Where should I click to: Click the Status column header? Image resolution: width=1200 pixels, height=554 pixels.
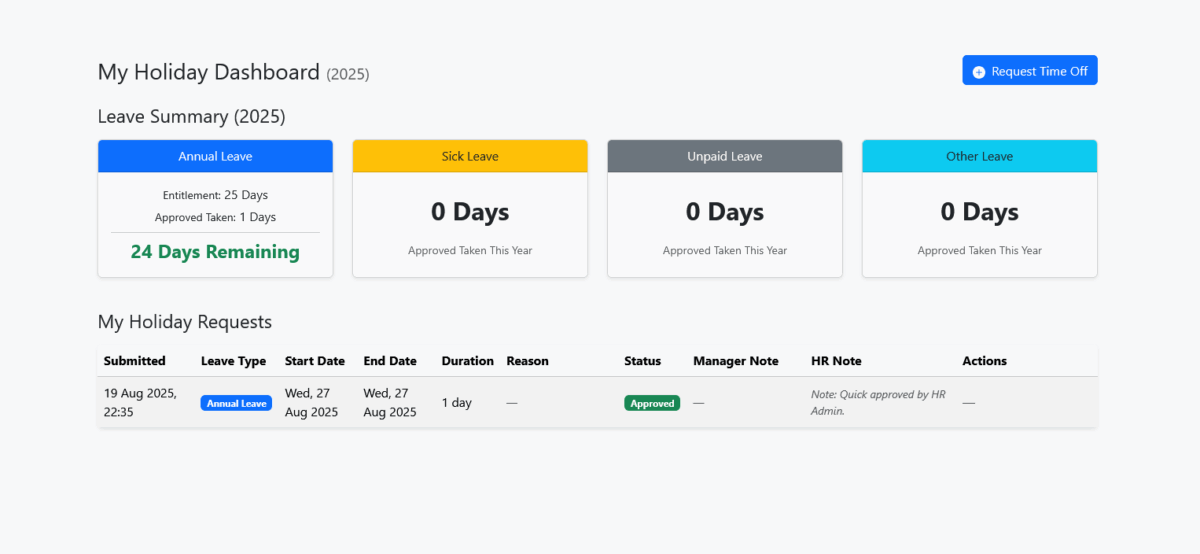tap(643, 361)
